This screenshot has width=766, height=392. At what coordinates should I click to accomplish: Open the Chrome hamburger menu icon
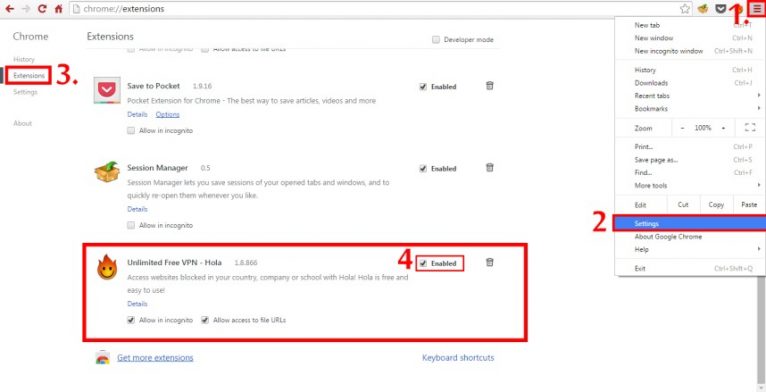tap(756, 9)
